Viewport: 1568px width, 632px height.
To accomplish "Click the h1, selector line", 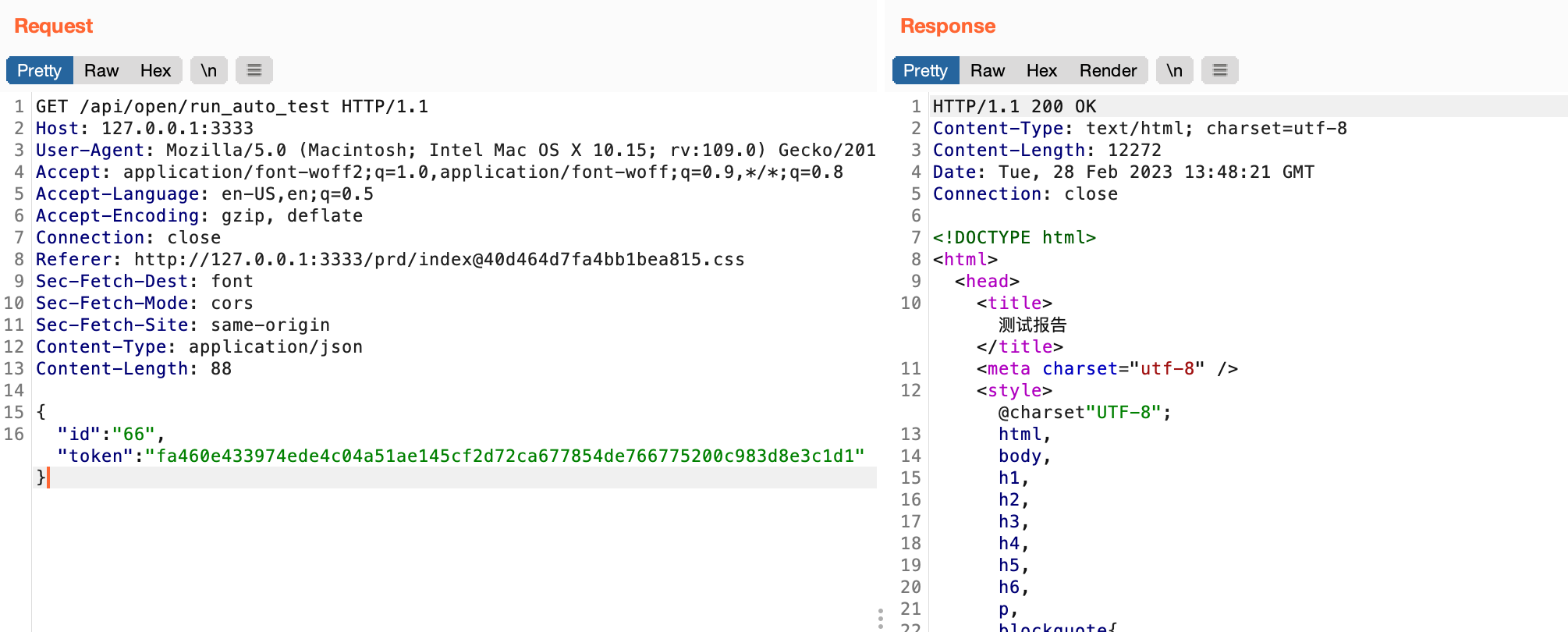I will (1014, 478).
